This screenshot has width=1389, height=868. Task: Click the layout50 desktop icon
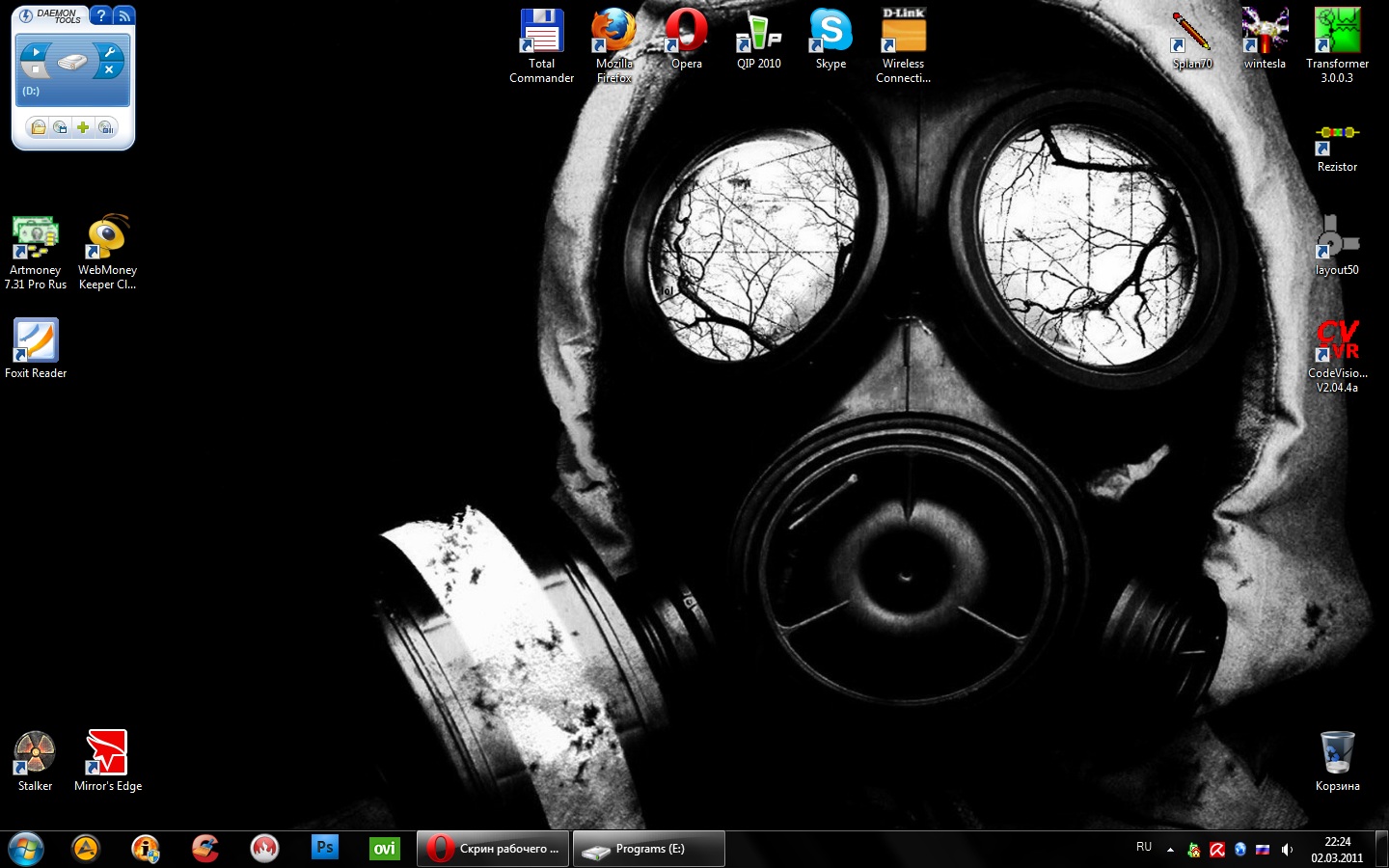[x=1337, y=246]
